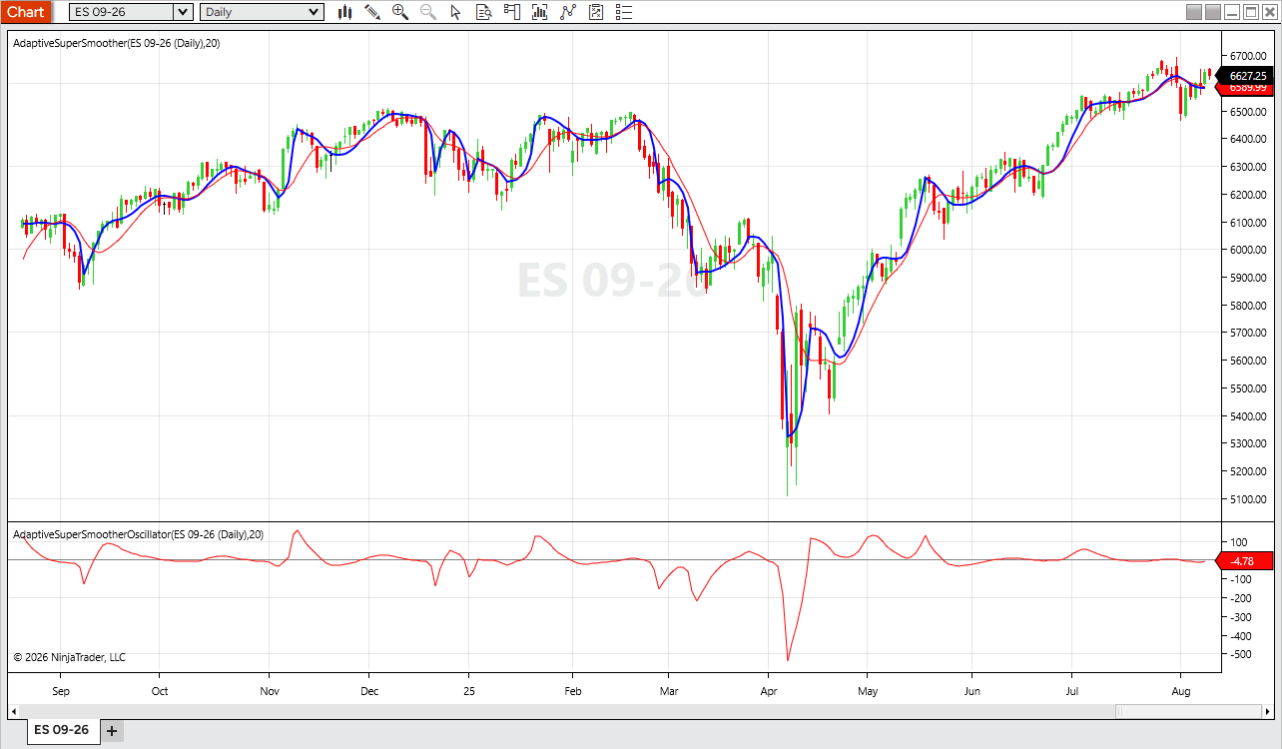The width and height of the screenshot is (1282, 749).
Task: Select the ES 09-26 bottom tab
Action: click(x=61, y=730)
